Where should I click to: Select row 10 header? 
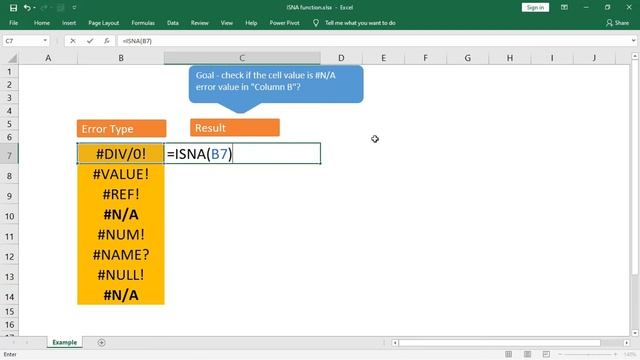tap(9, 216)
